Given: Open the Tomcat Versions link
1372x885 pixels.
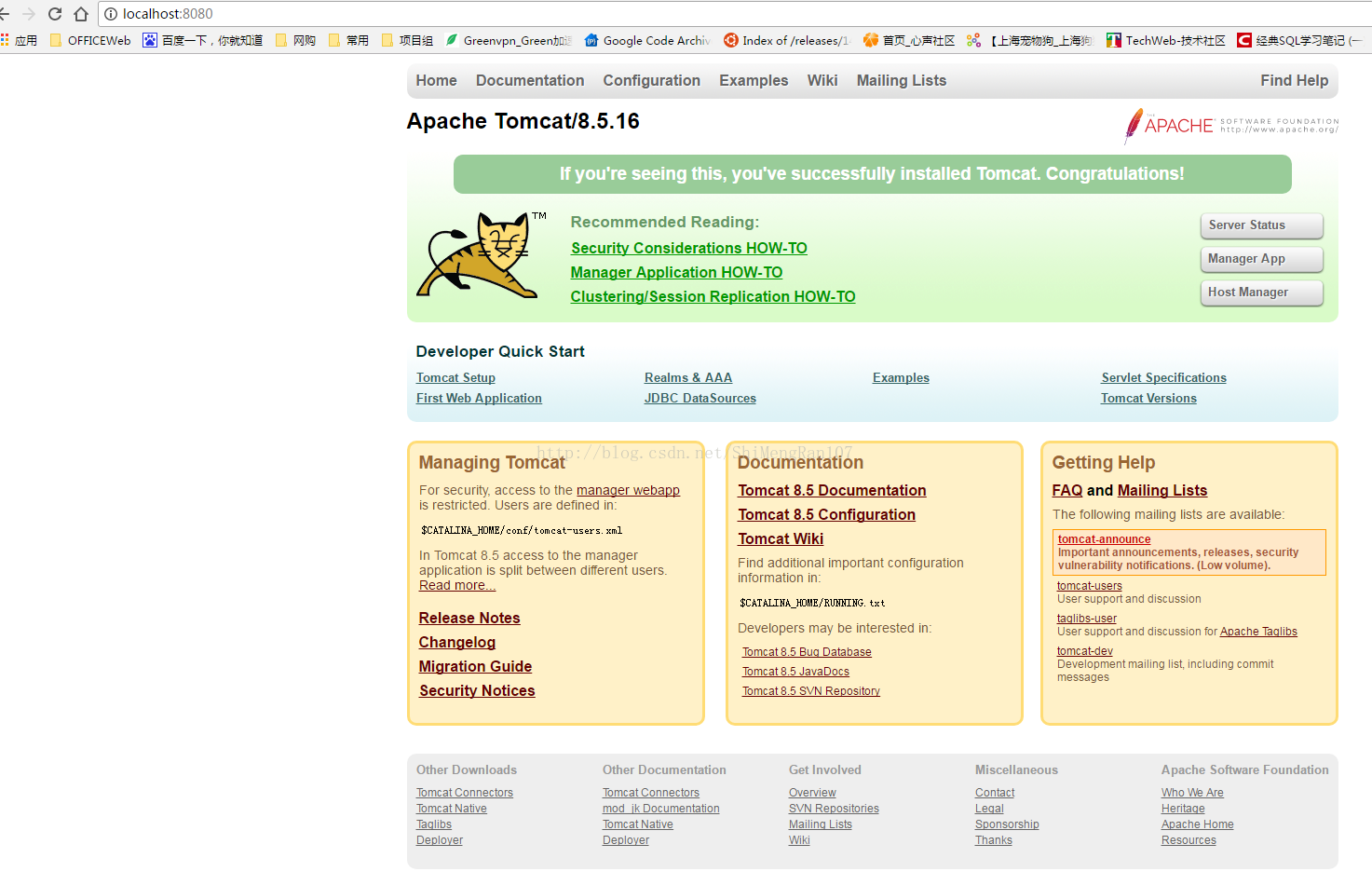Looking at the screenshot, I should coord(1148,398).
